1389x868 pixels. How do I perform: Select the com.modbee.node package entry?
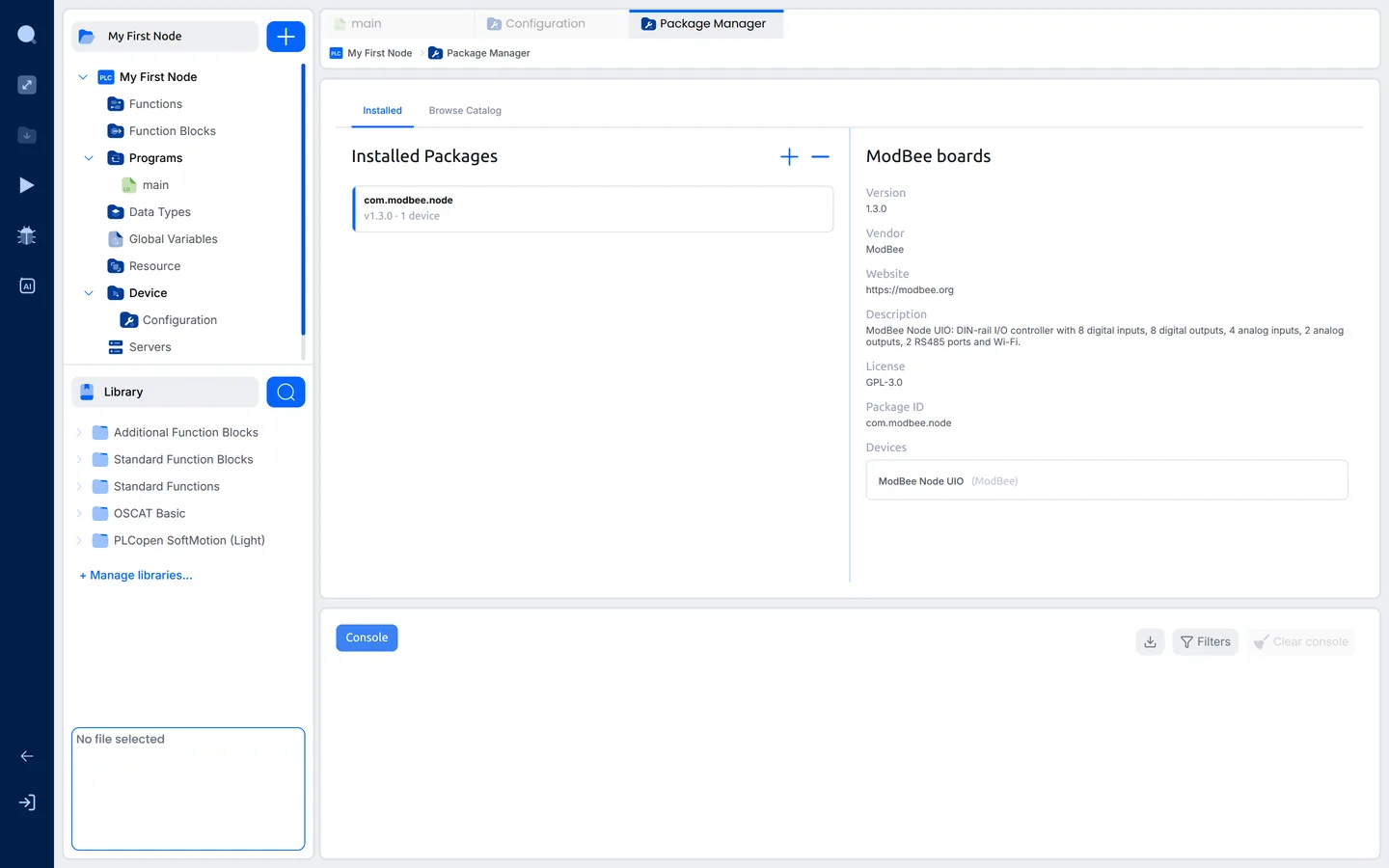(592, 208)
